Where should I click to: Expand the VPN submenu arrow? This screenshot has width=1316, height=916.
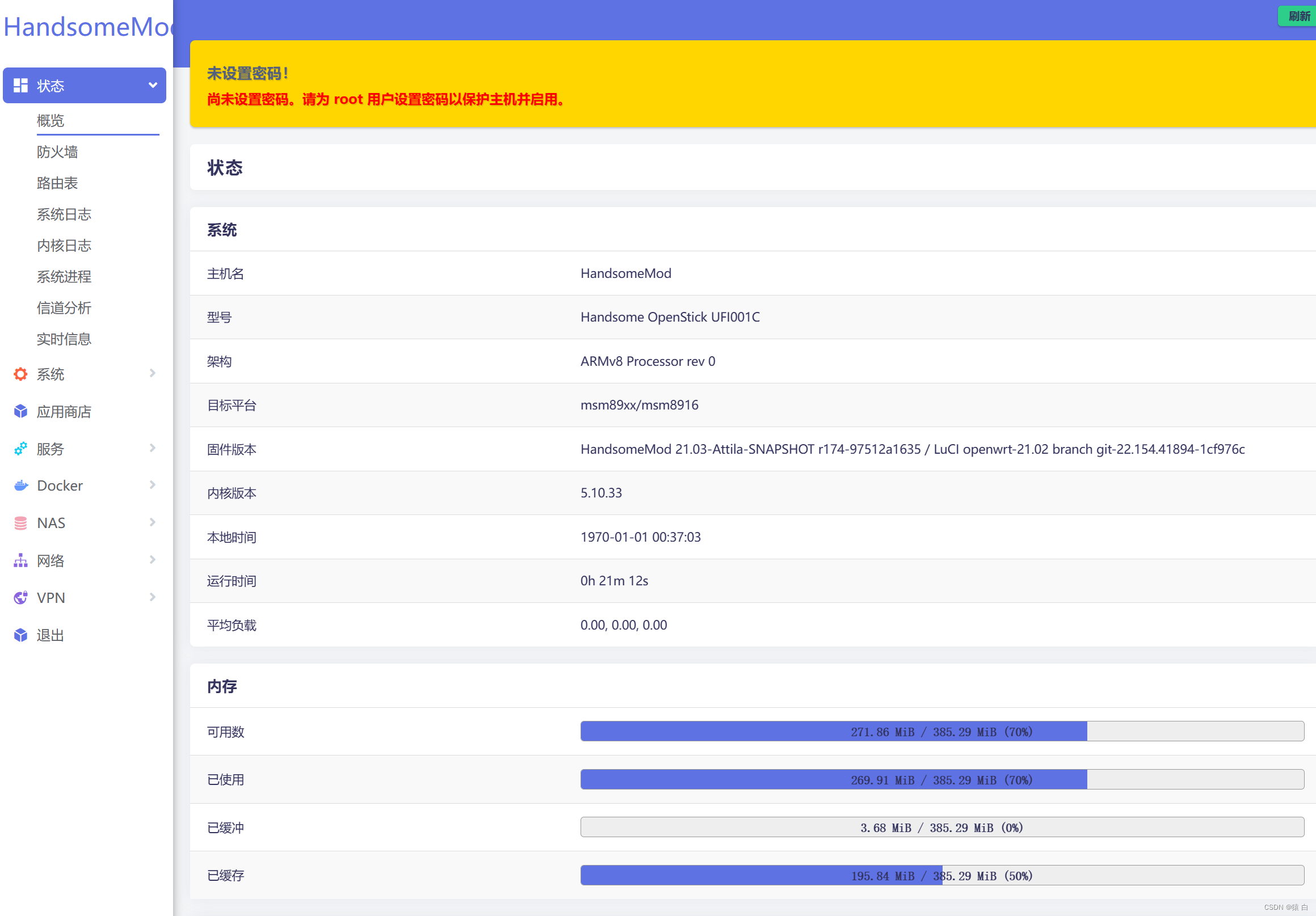(x=153, y=597)
